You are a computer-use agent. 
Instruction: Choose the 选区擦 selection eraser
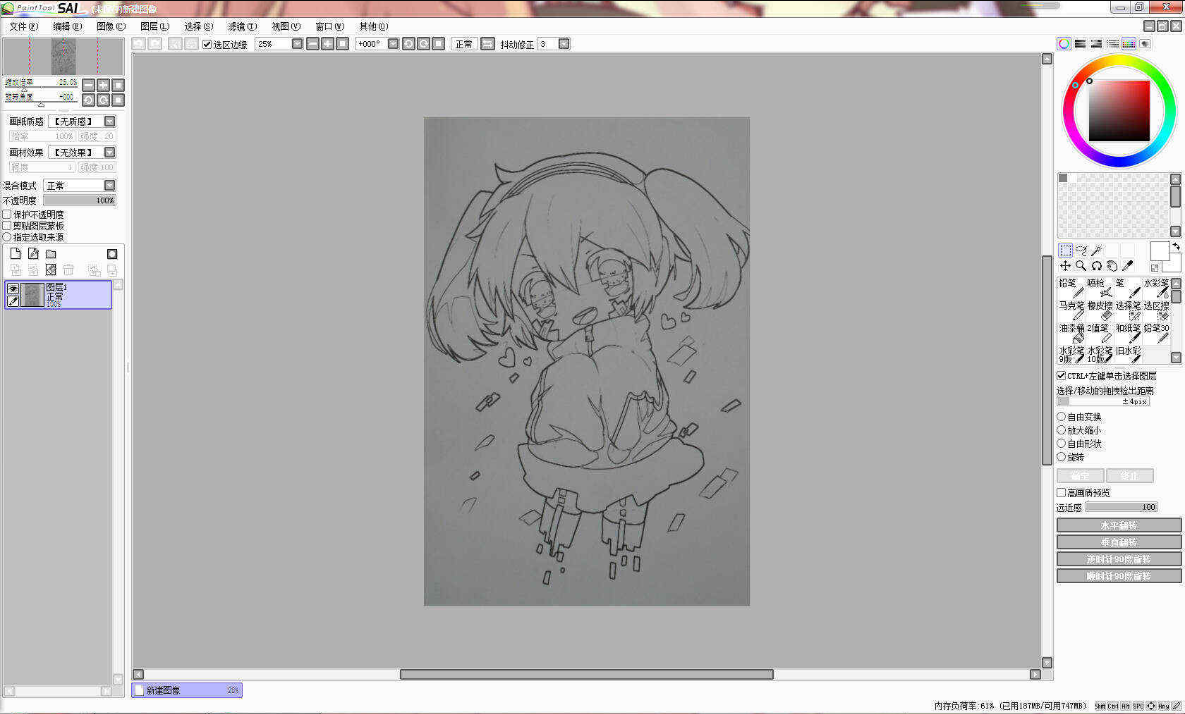1156,310
